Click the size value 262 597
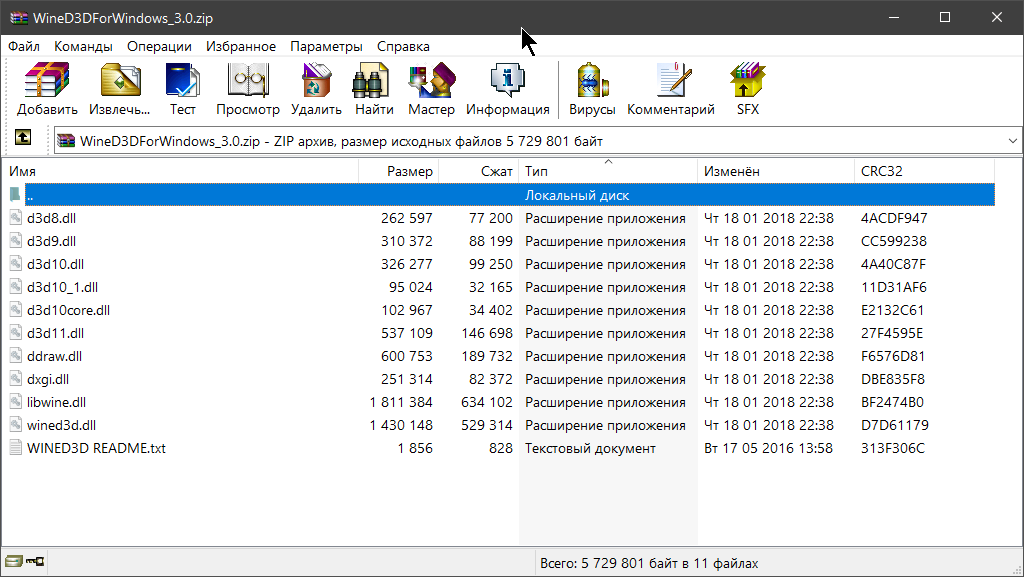The image size is (1024, 577). (407, 218)
